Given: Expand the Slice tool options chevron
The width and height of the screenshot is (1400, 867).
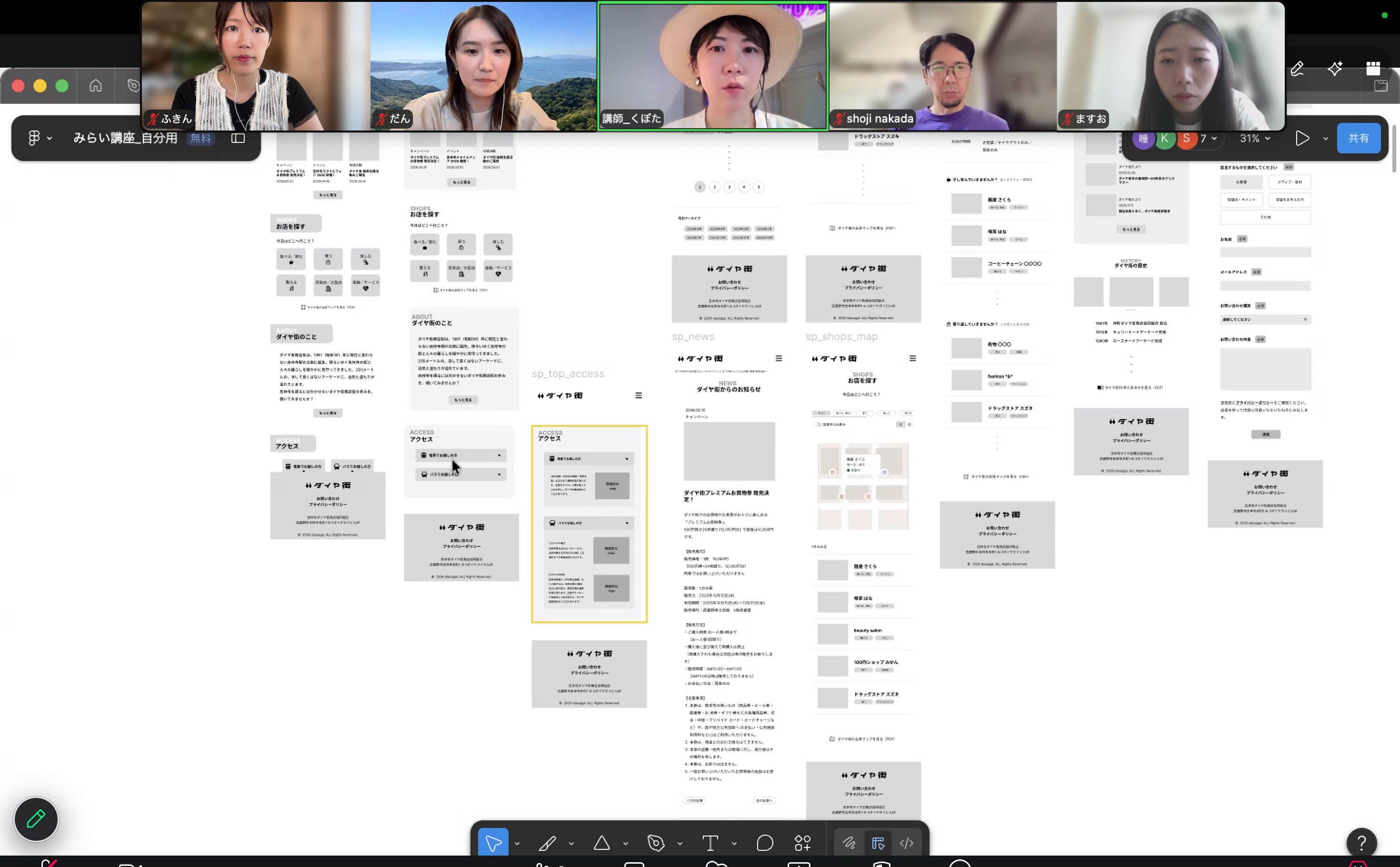Looking at the screenshot, I should (x=571, y=844).
